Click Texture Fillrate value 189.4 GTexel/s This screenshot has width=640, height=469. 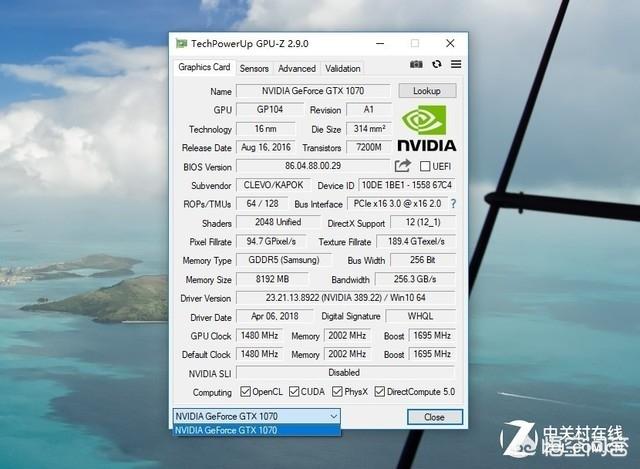[416, 241]
